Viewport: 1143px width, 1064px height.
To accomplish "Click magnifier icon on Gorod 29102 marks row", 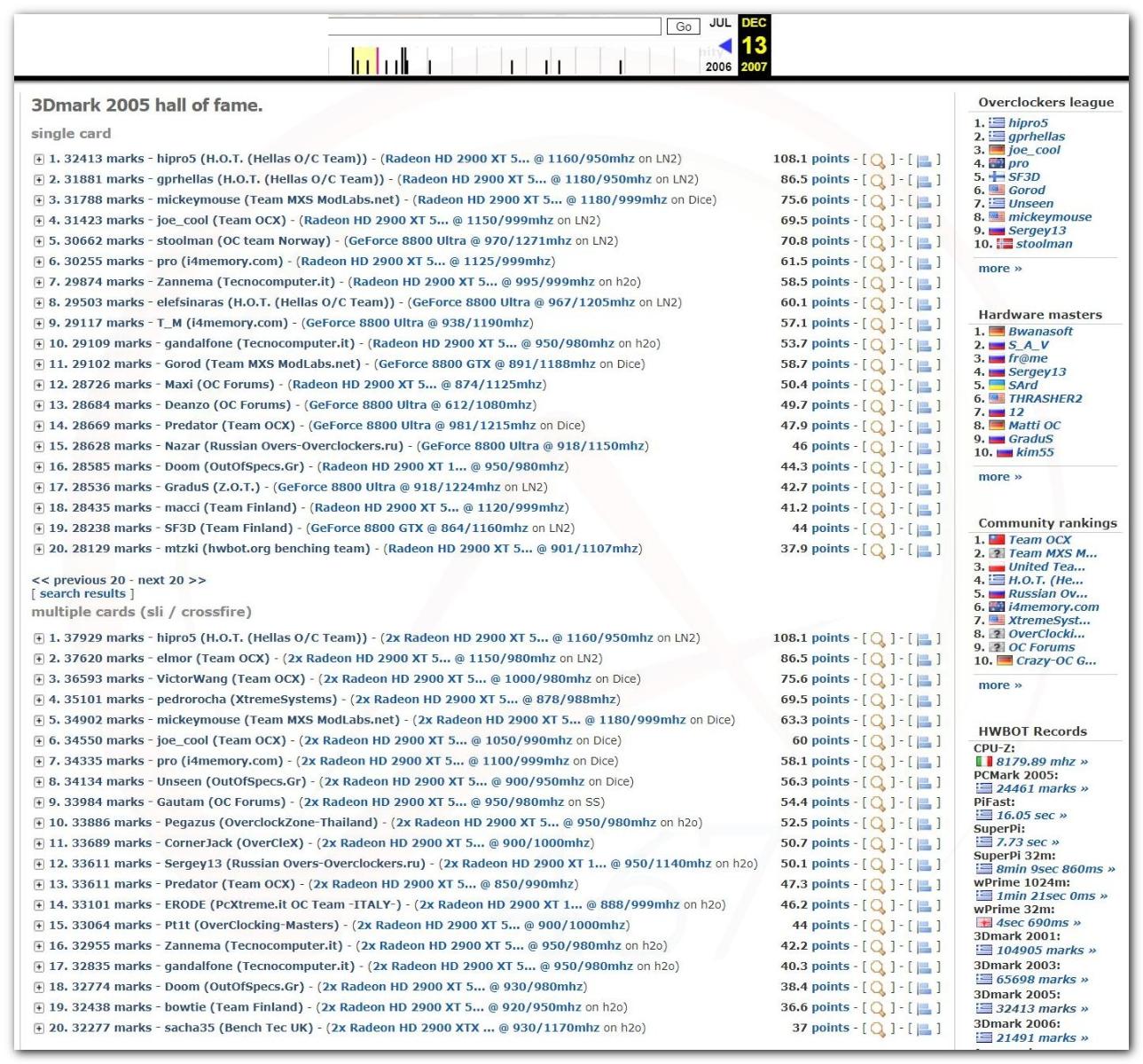I will point(877,365).
